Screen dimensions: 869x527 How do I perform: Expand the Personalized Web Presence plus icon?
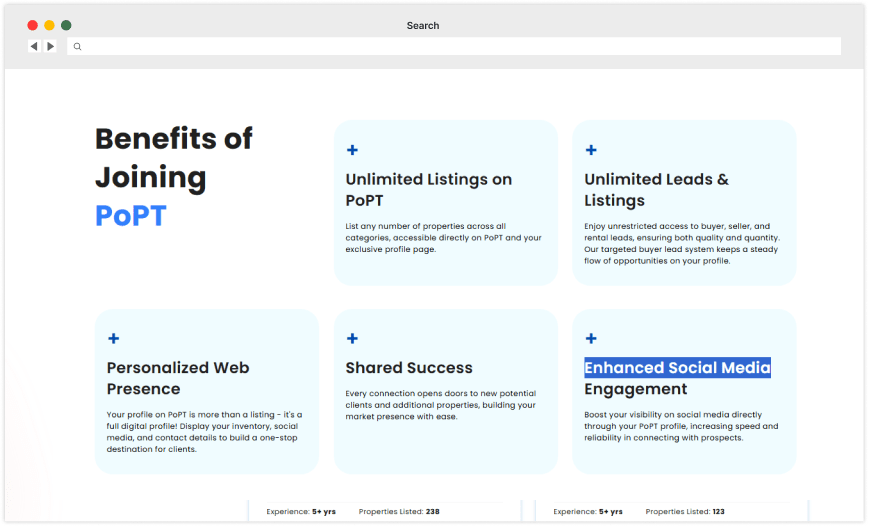[113, 339]
